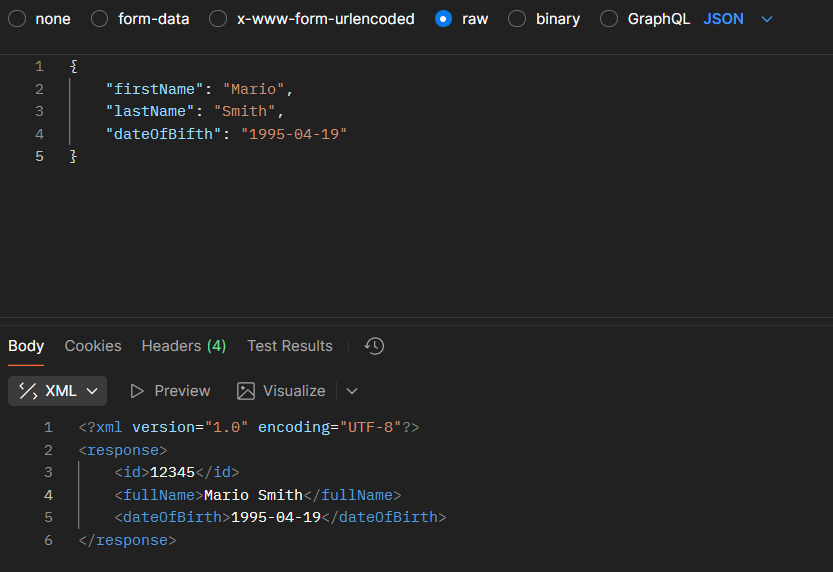Select the raw body radio button
833x572 pixels.
pyautogui.click(x=444, y=19)
